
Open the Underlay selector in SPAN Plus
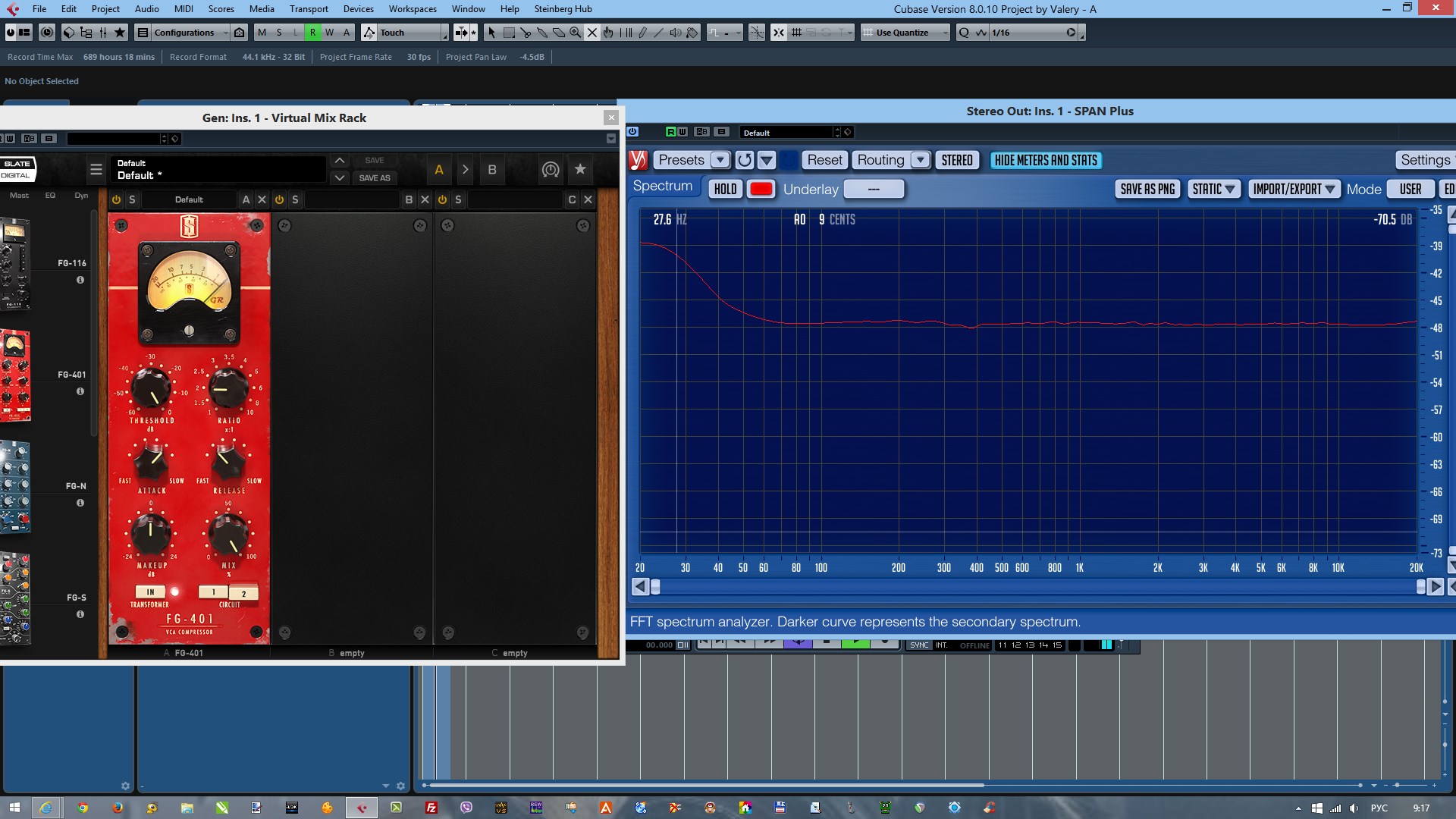[x=874, y=189]
